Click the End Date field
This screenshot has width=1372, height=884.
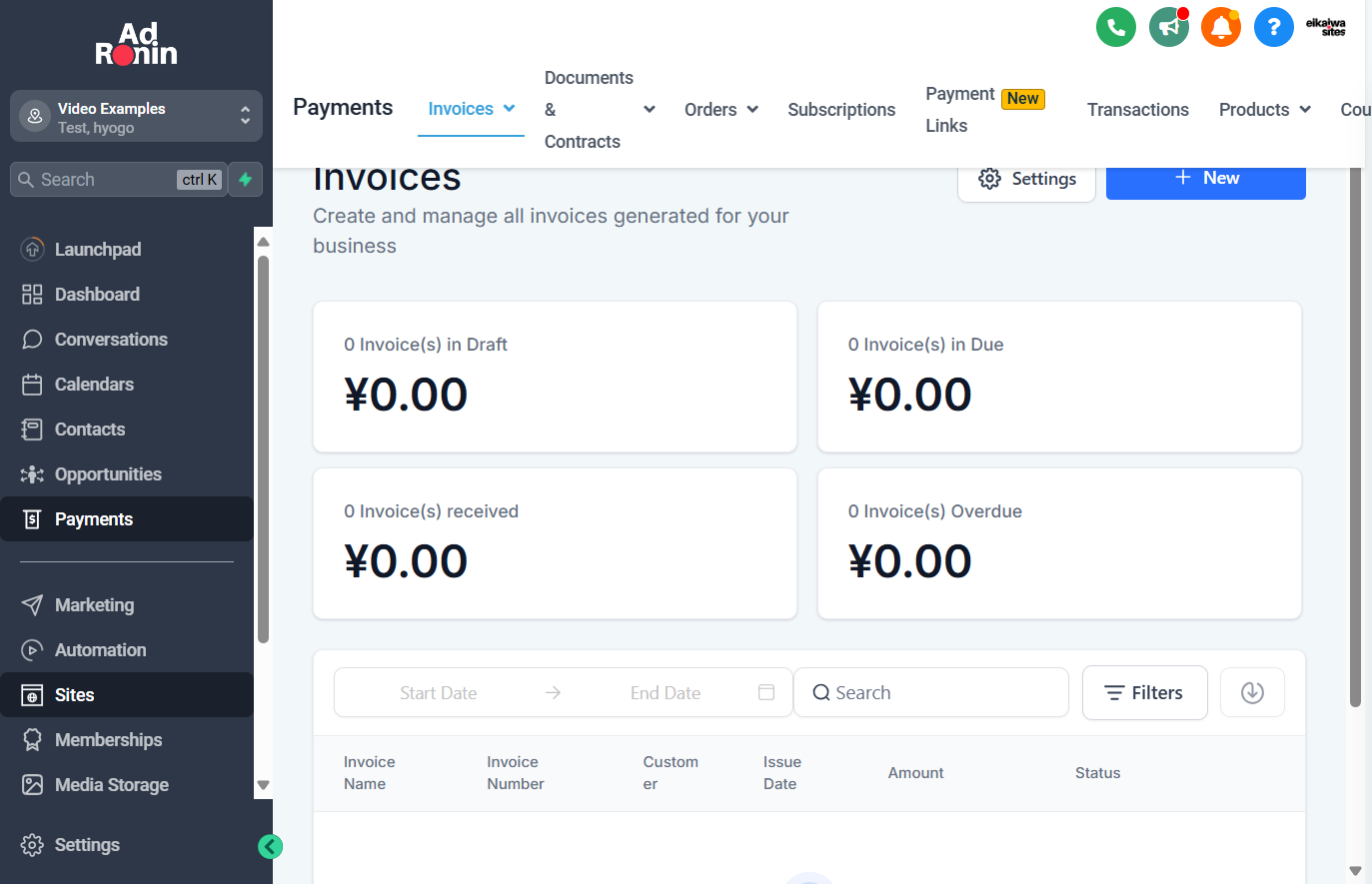point(666,693)
